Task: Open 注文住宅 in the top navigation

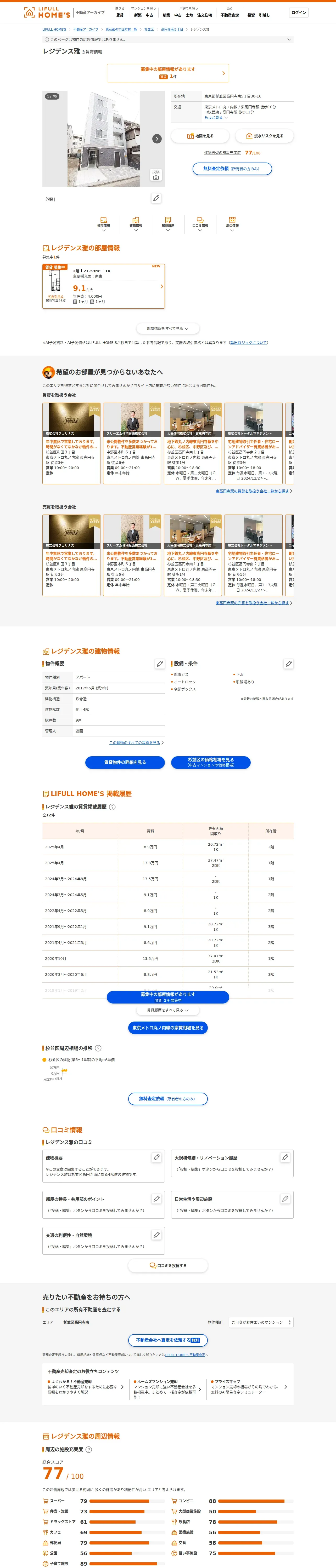Action: (204, 15)
